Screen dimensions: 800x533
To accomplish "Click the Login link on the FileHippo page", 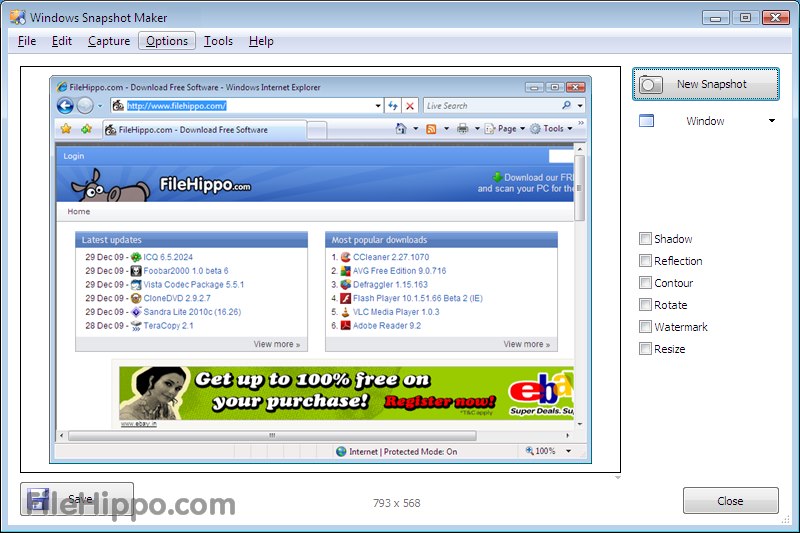I will (x=73, y=156).
